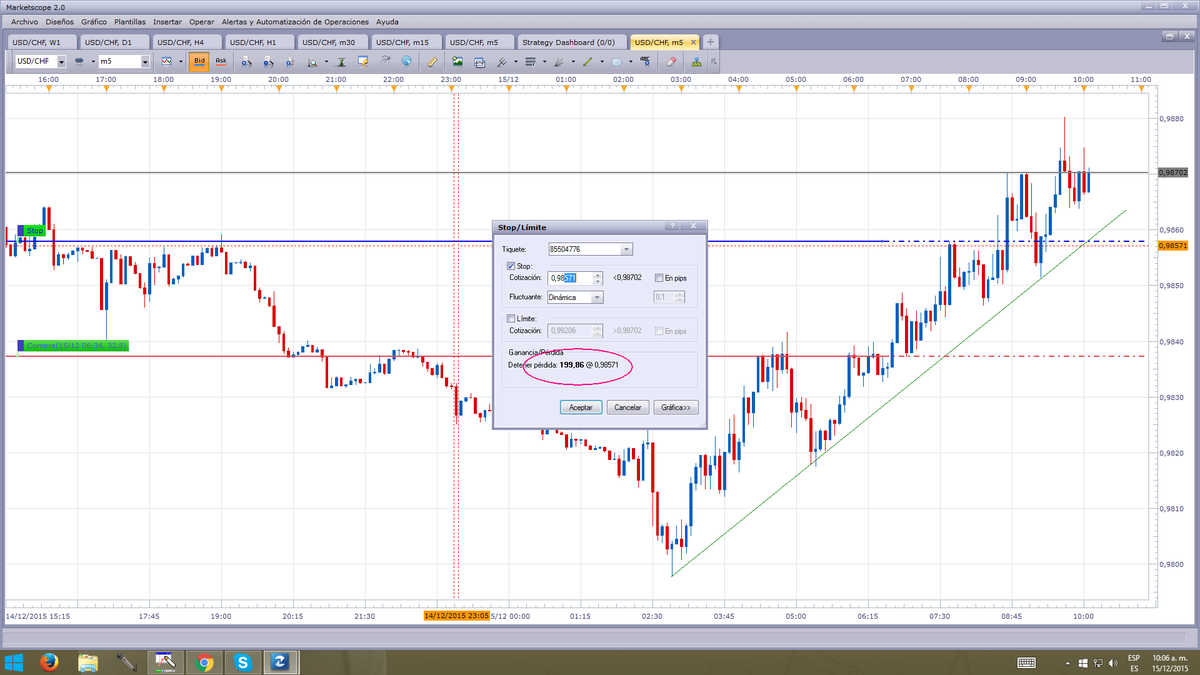
Task: Click the 0,98571 stop price label on axis
Action: pos(1172,244)
